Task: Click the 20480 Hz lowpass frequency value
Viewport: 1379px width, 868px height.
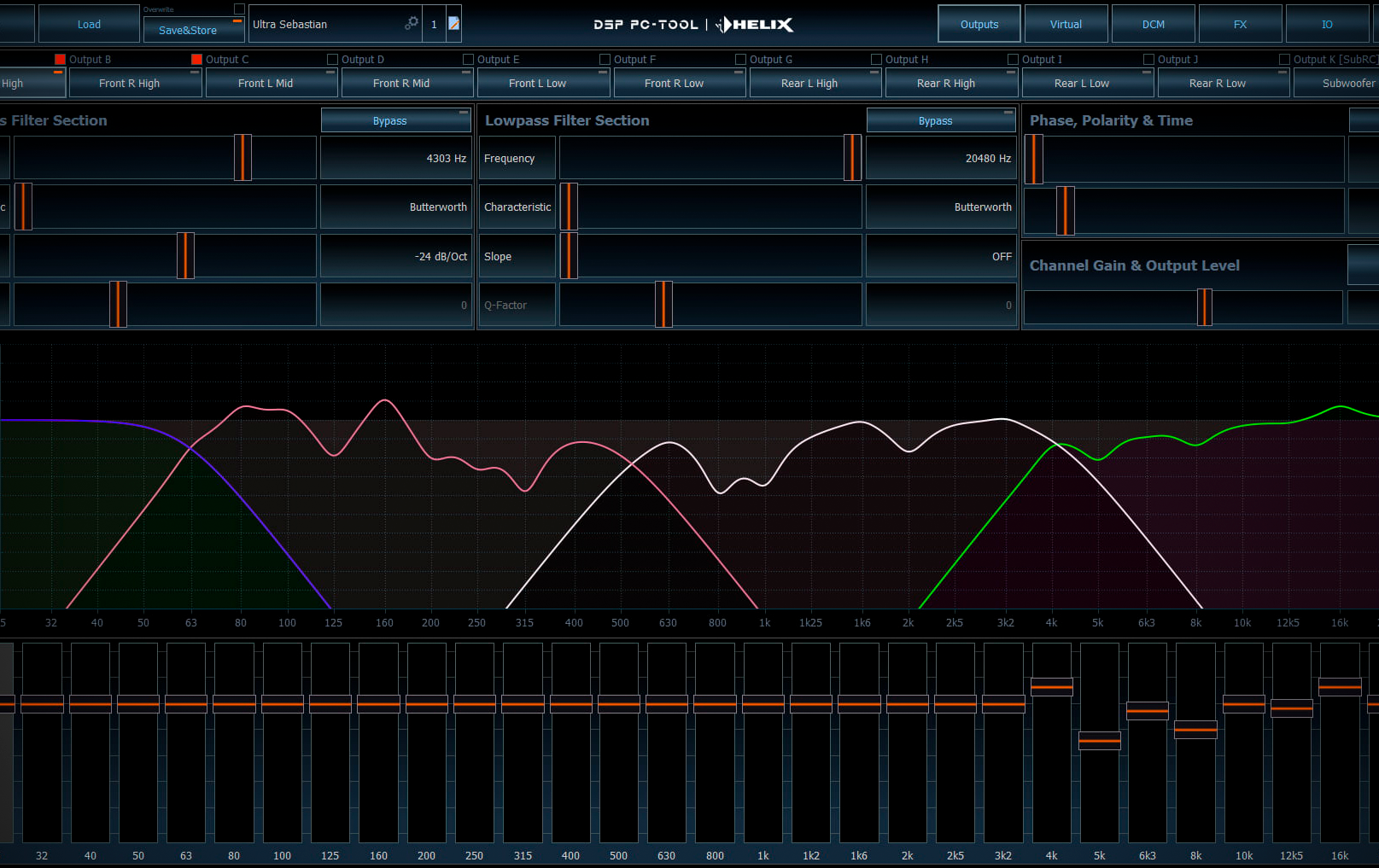Action: [941, 158]
